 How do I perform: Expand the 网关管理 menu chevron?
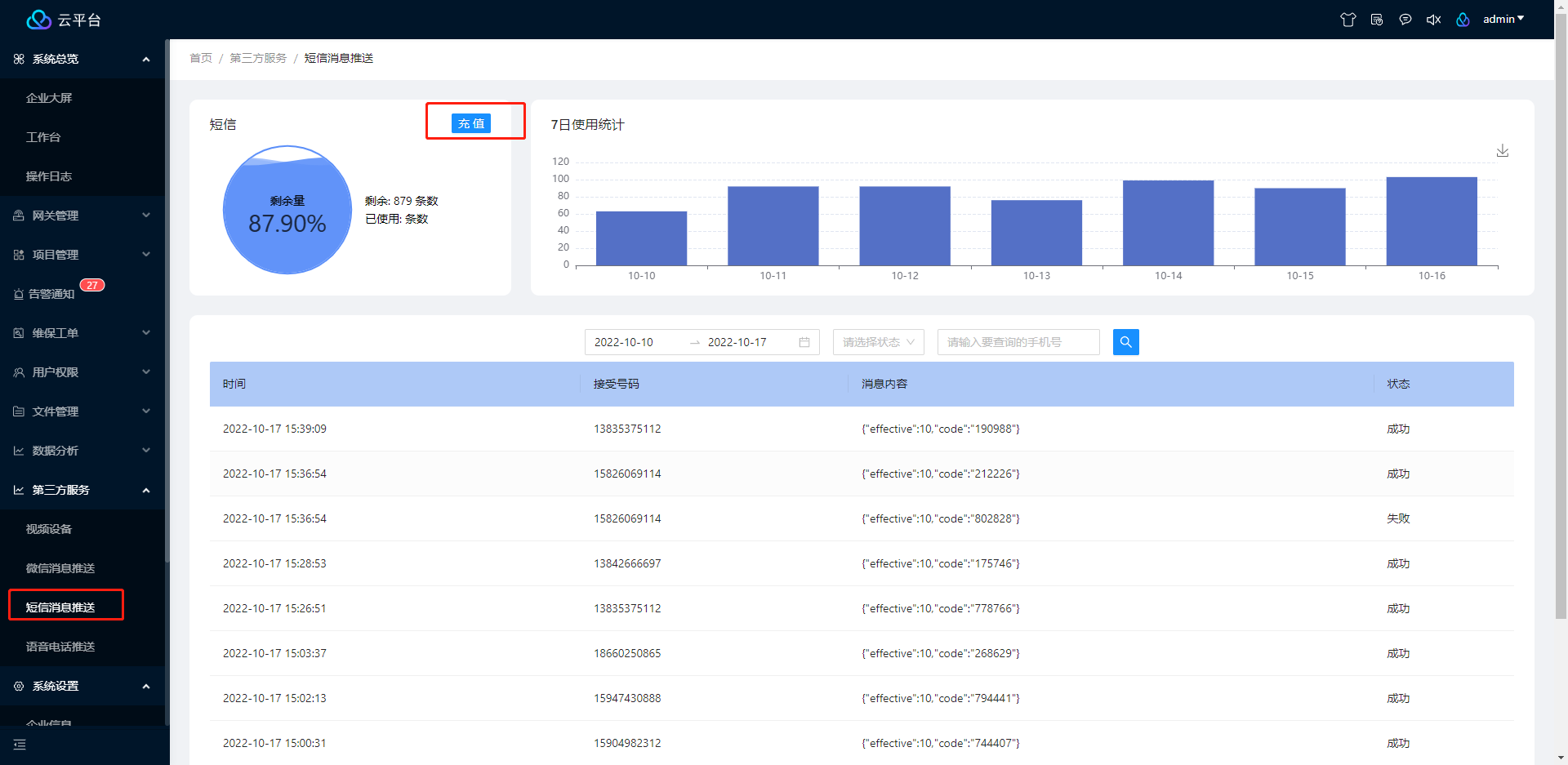146,216
